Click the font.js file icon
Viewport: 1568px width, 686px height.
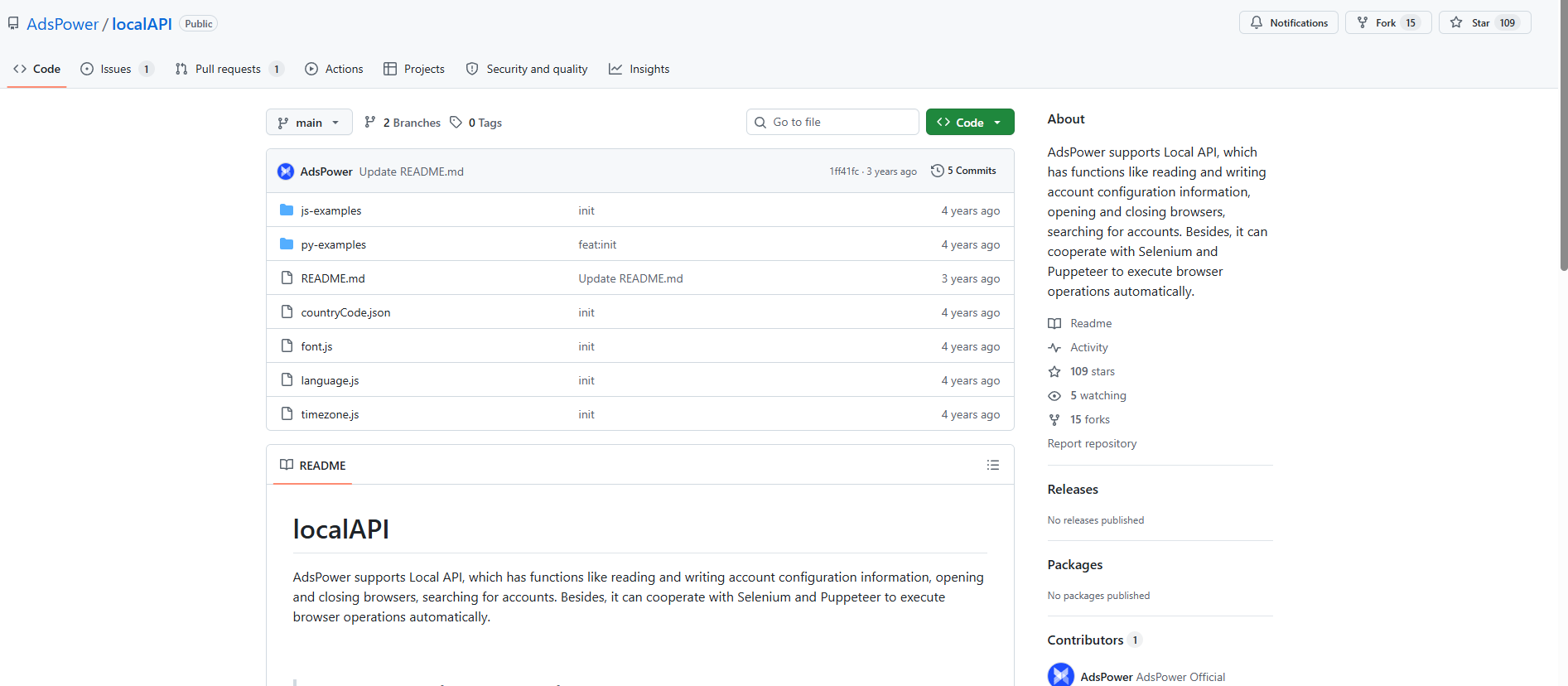[287, 346]
